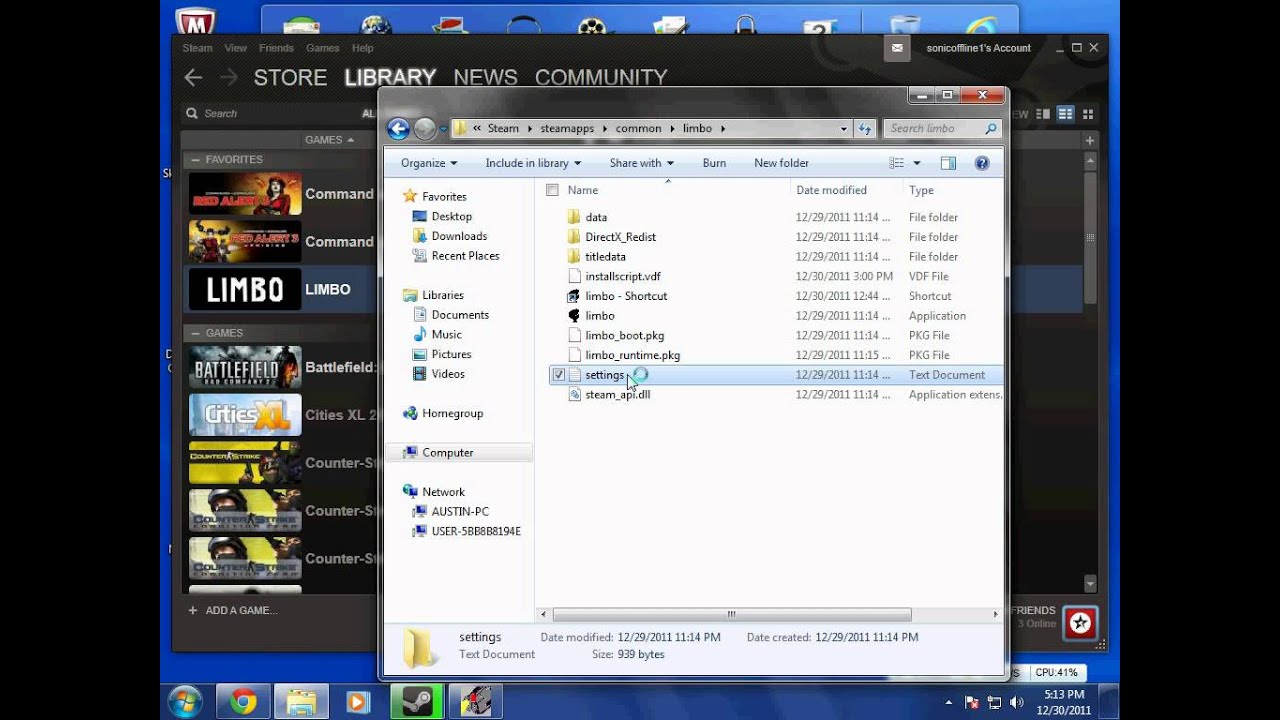Screen dimensions: 1280x720
Task: Sort files by the Type column
Action: pyautogui.click(x=921, y=190)
